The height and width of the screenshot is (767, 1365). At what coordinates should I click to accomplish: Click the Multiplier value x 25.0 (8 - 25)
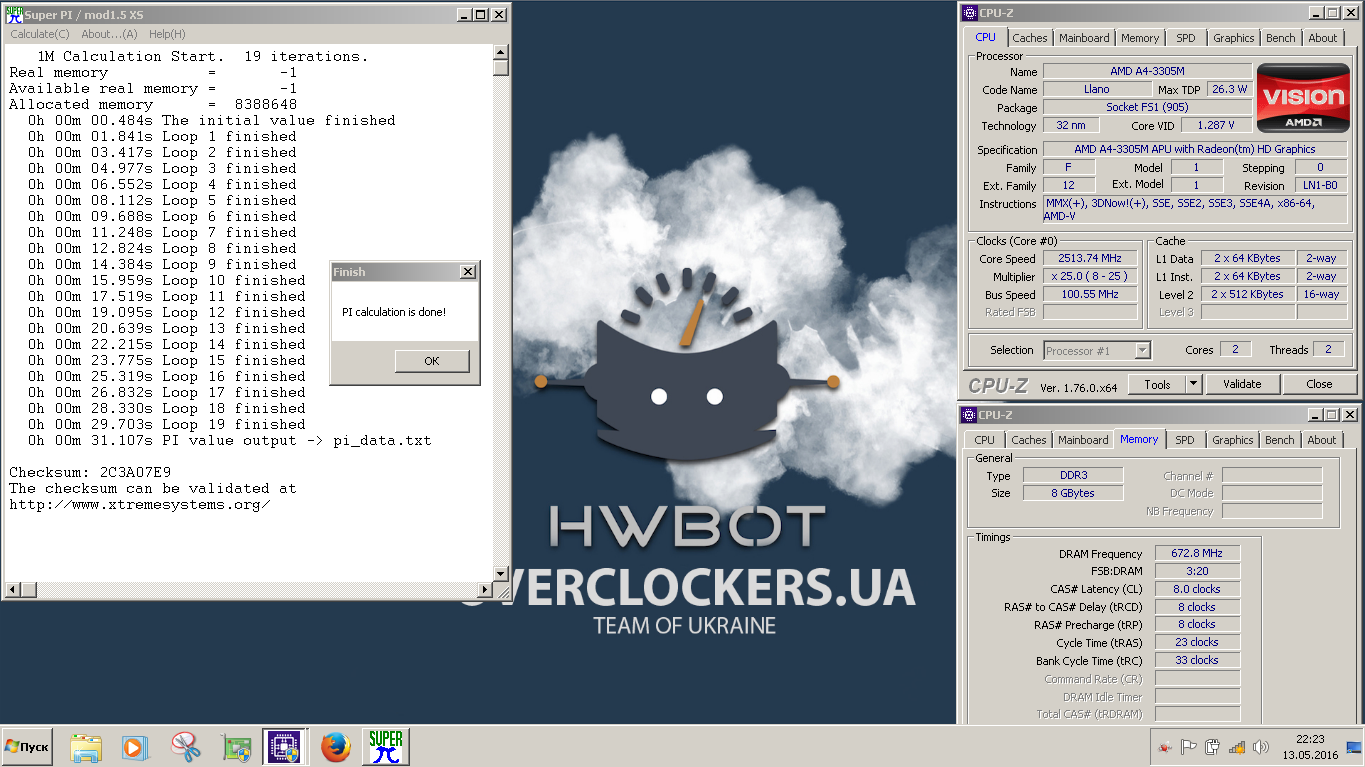(1090, 277)
